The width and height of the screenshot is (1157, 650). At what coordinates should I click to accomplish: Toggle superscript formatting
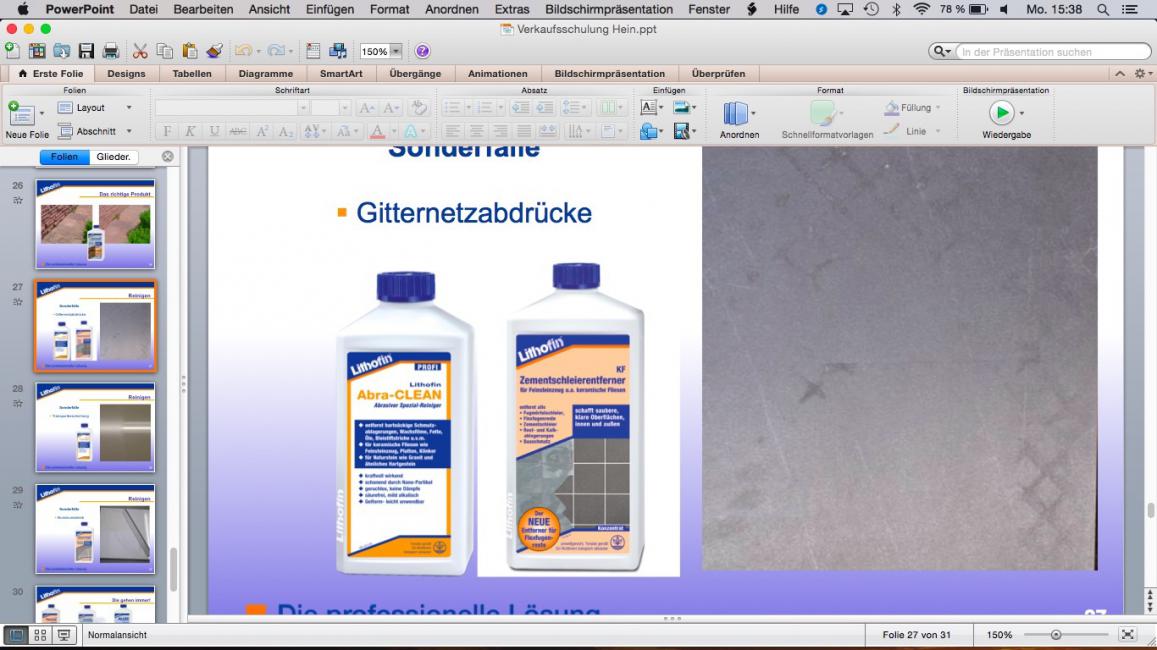click(262, 131)
